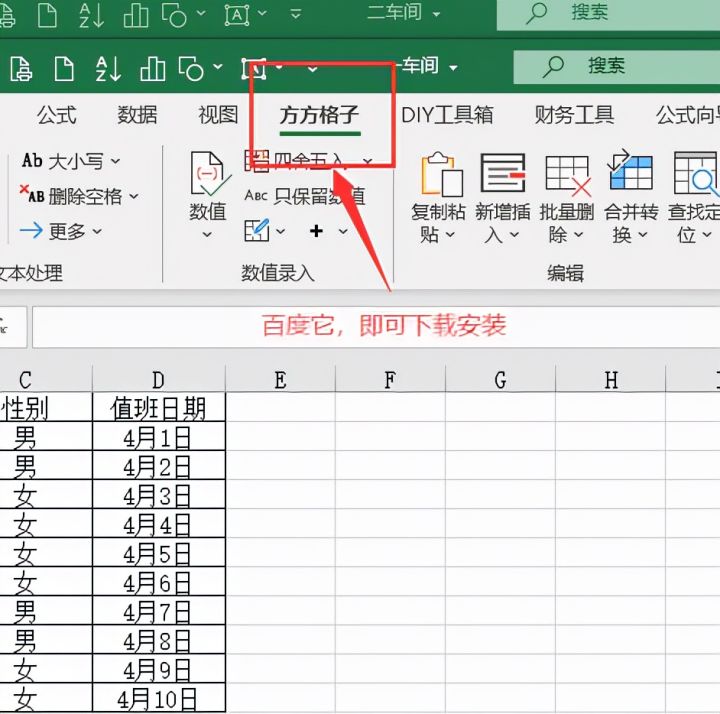Click shapes icon in lower quick-access row
720x714 pixels.
pos(191,69)
